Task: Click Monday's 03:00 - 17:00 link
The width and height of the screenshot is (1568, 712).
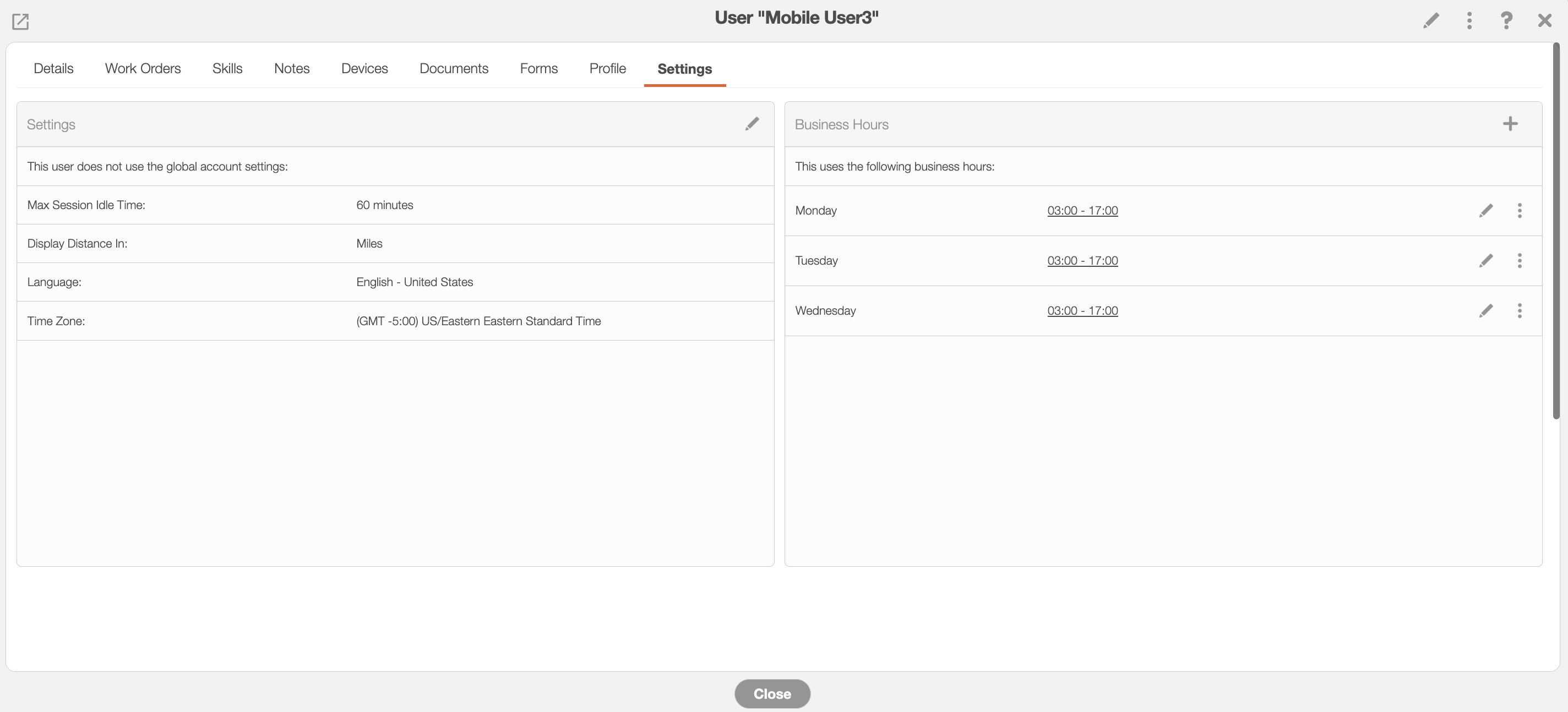Action: click(1082, 211)
